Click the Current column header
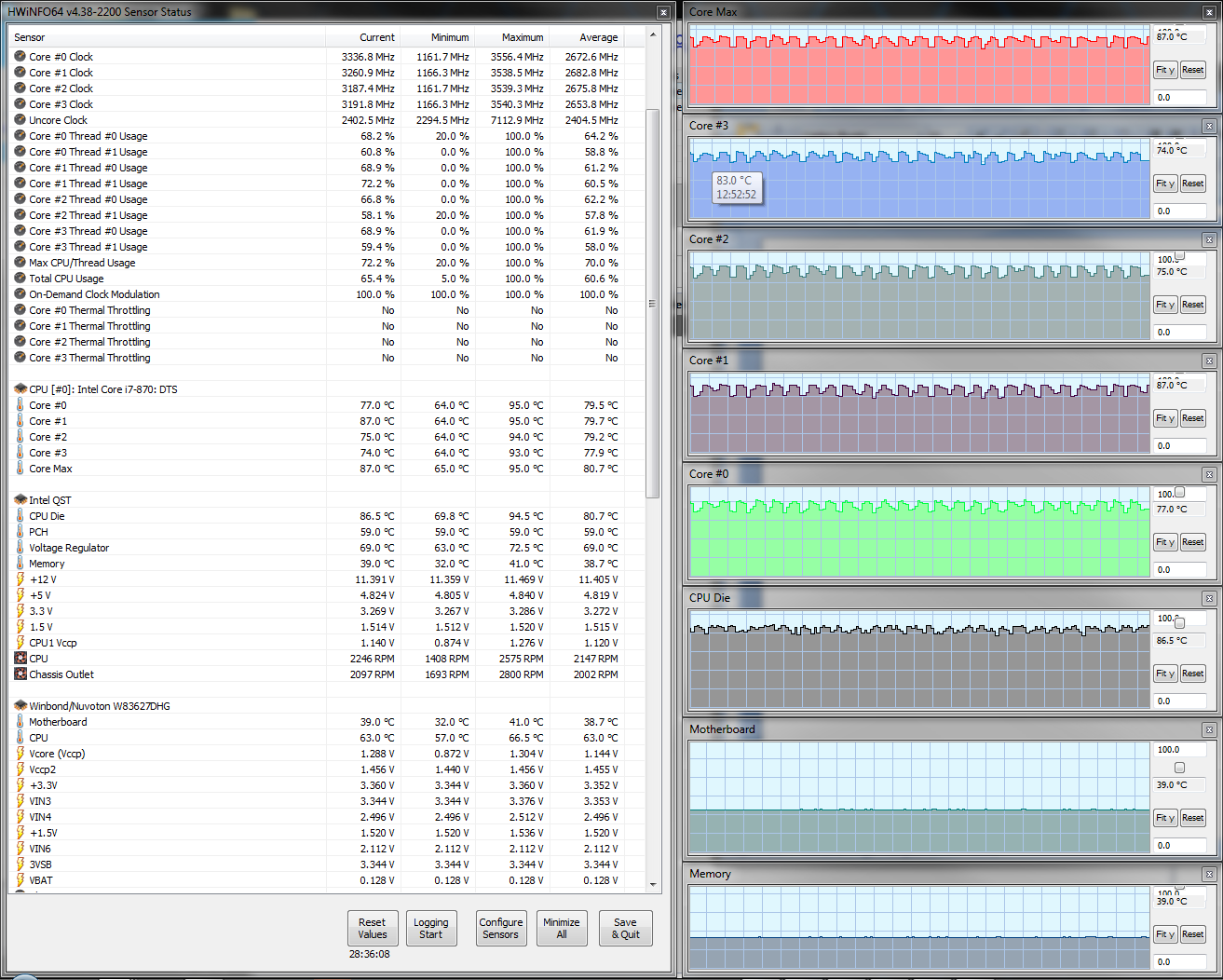This screenshot has width=1223, height=980. [x=363, y=37]
